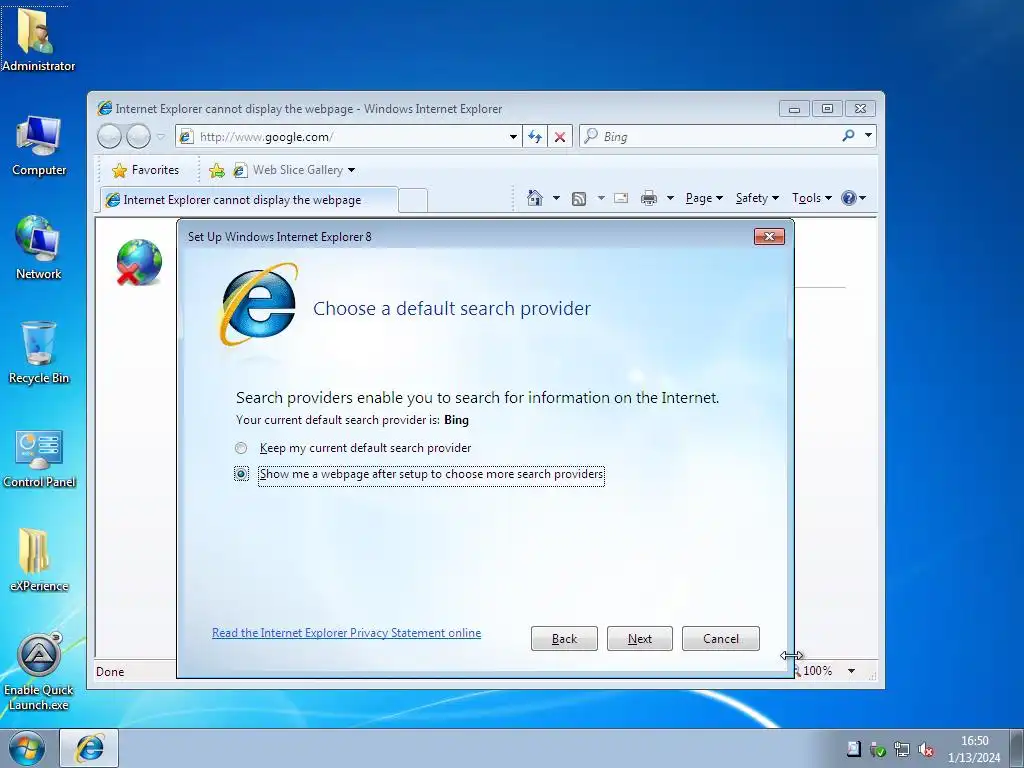Click the Back button in setup dialog

pos(564,639)
